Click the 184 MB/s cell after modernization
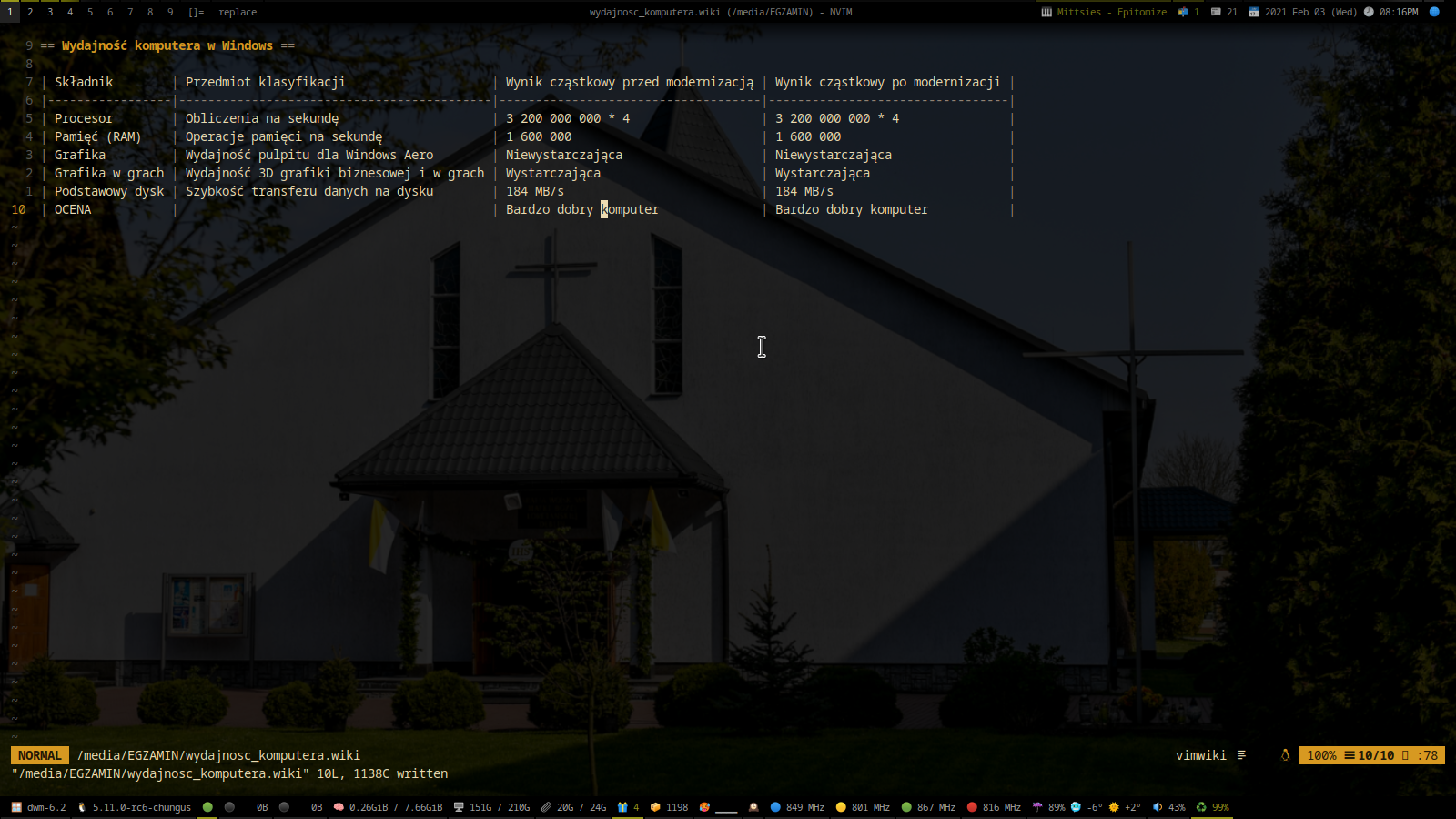This screenshot has width=1456, height=819. (x=804, y=191)
